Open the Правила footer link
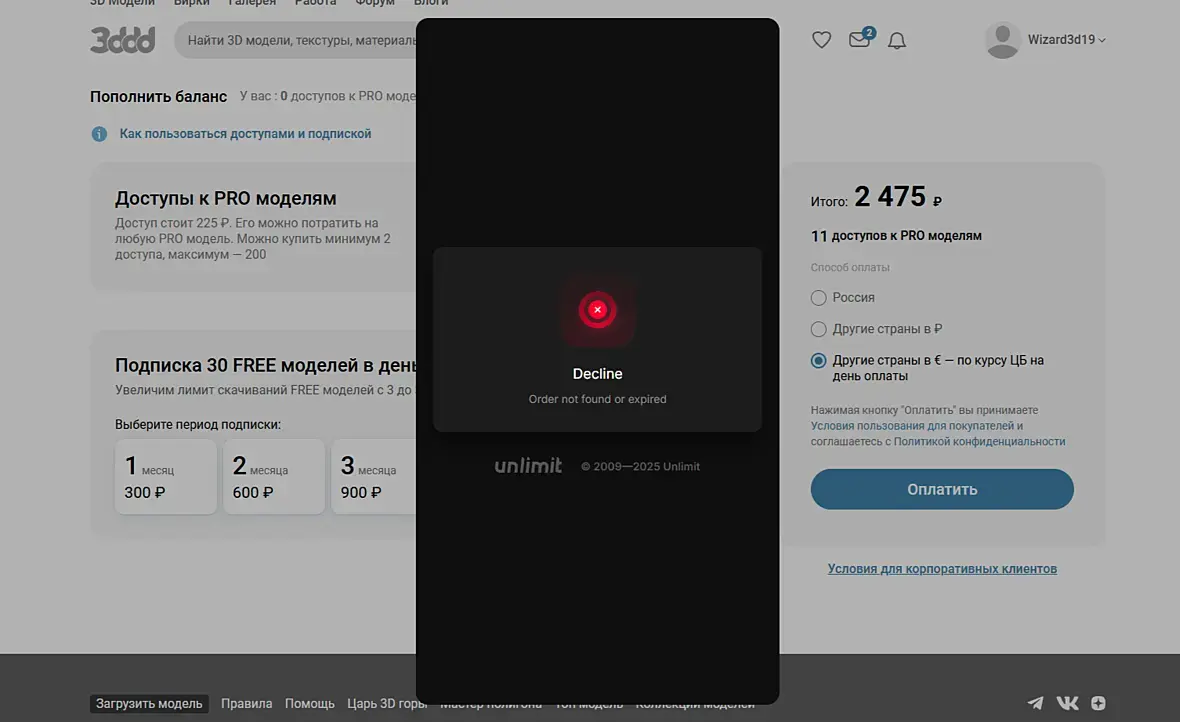The image size is (1180, 722). [x=247, y=703]
